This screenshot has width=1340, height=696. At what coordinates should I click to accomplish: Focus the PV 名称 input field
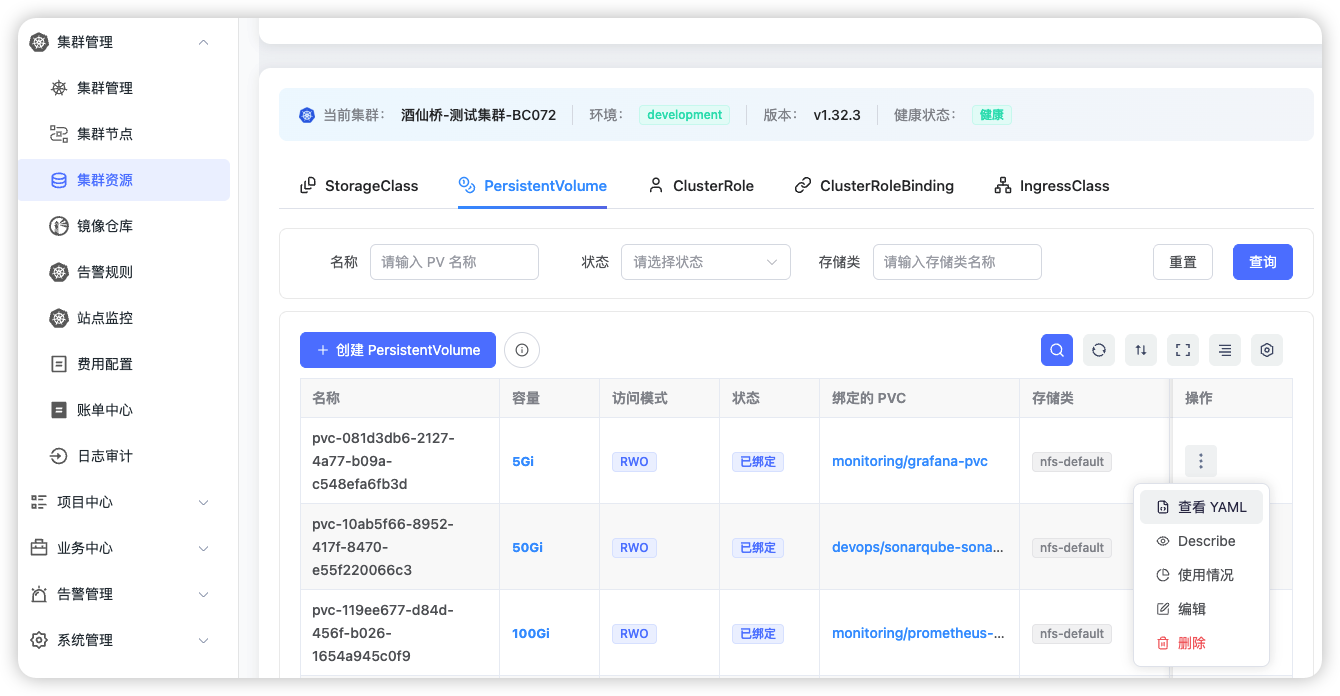[x=454, y=262]
